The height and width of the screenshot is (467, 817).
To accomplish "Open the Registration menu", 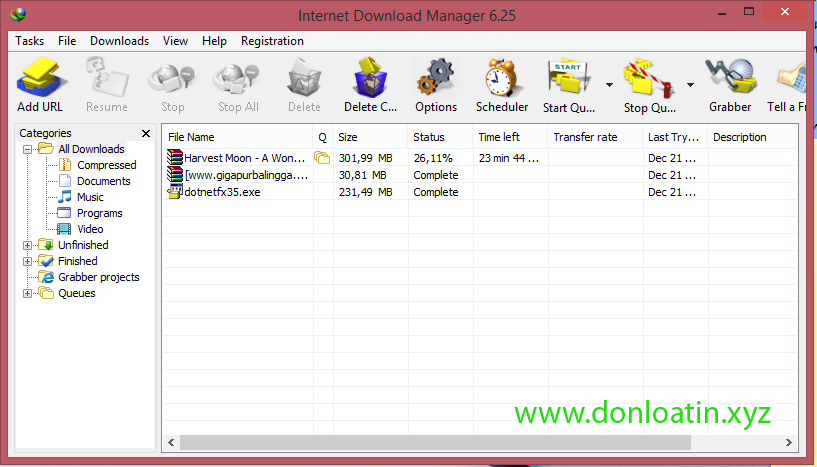I will [x=272, y=41].
